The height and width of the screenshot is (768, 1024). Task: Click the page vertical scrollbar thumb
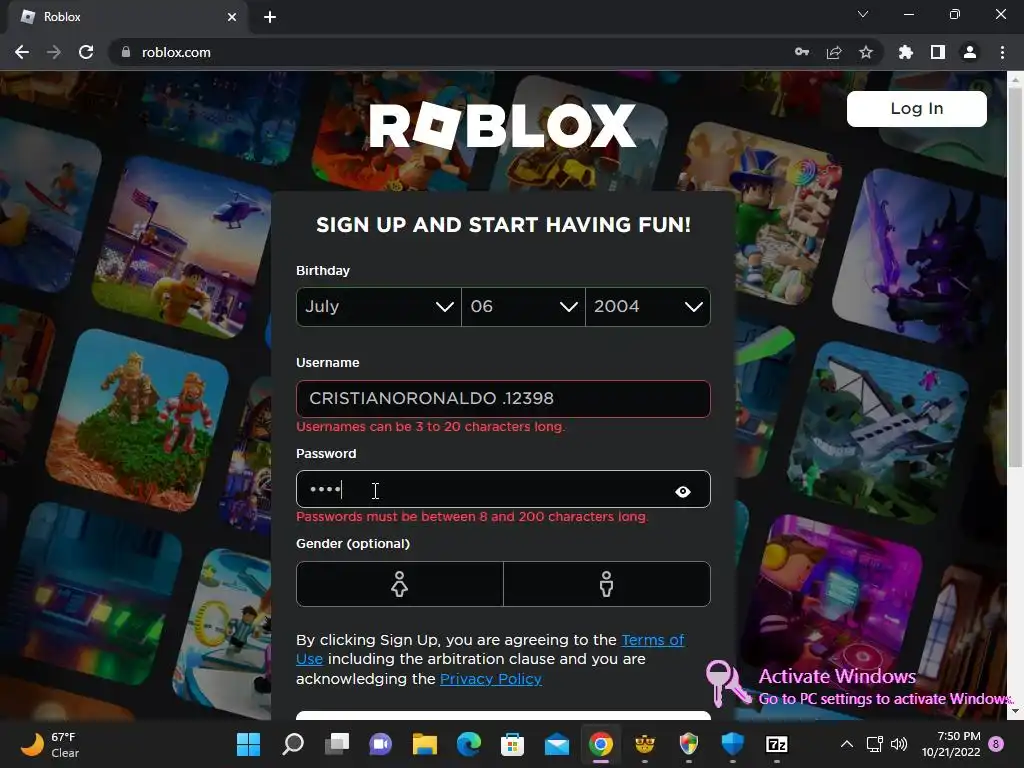click(1015, 278)
